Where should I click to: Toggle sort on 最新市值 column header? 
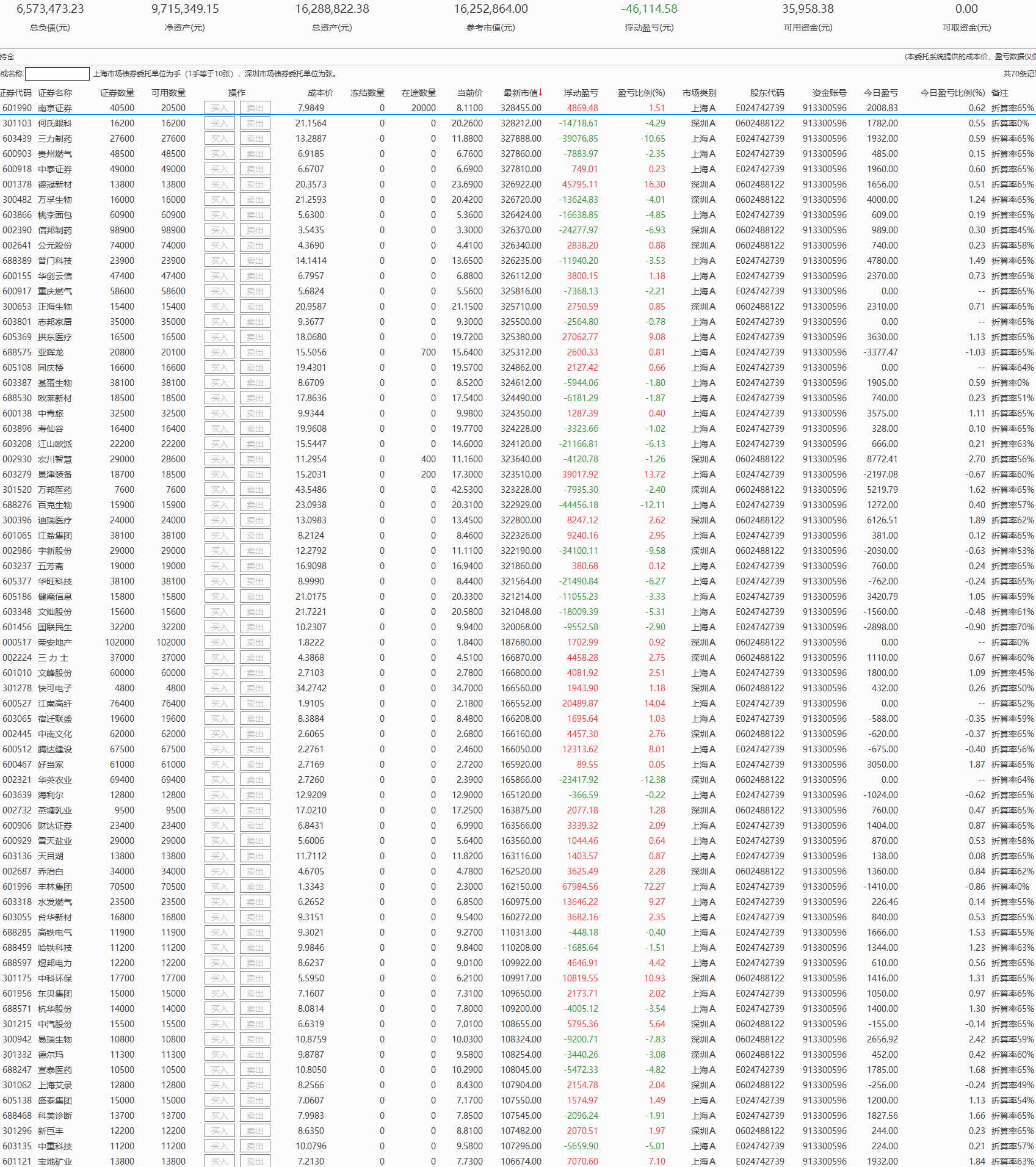[523, 93]
